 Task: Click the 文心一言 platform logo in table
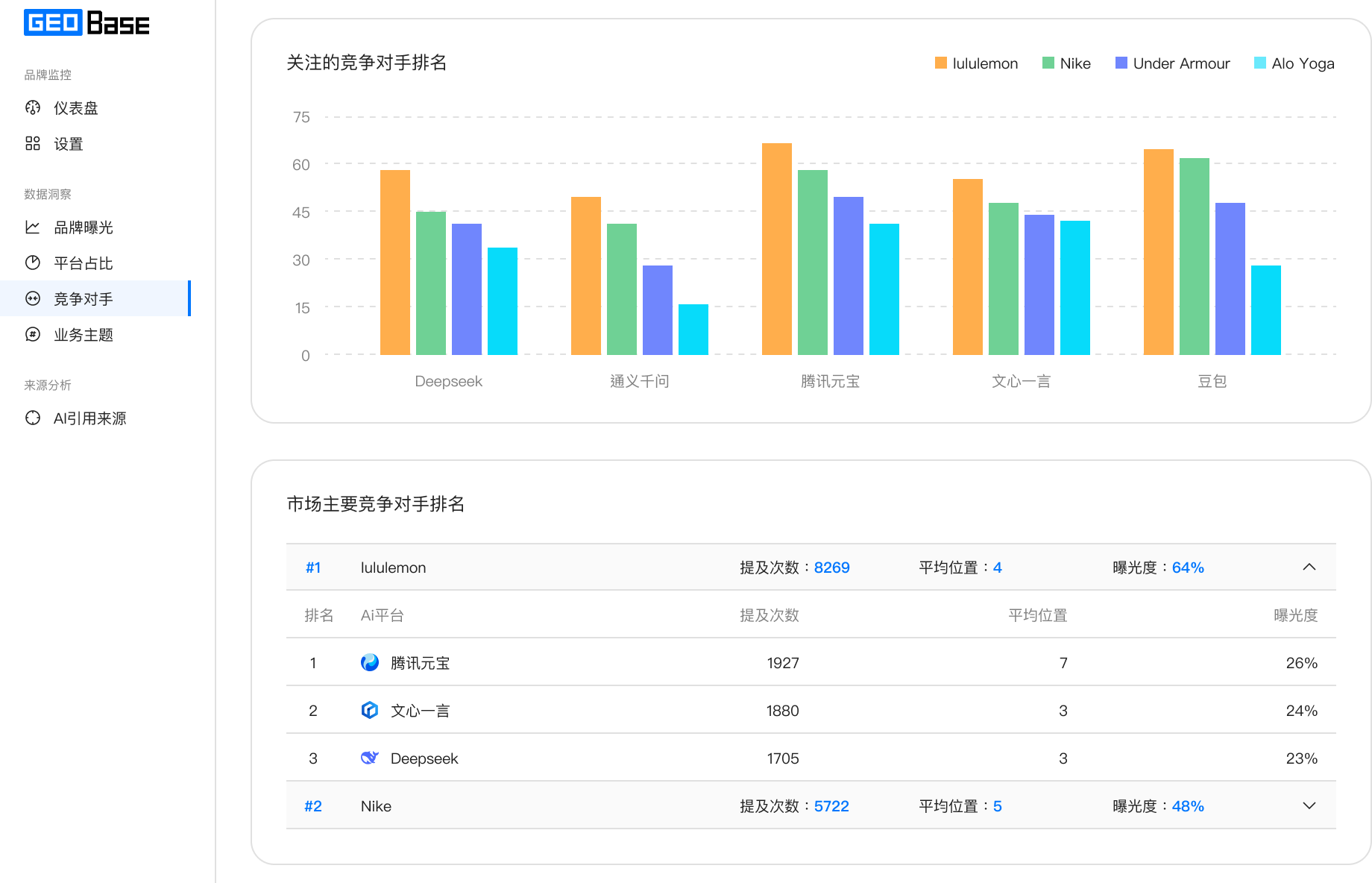coord(370,711)
